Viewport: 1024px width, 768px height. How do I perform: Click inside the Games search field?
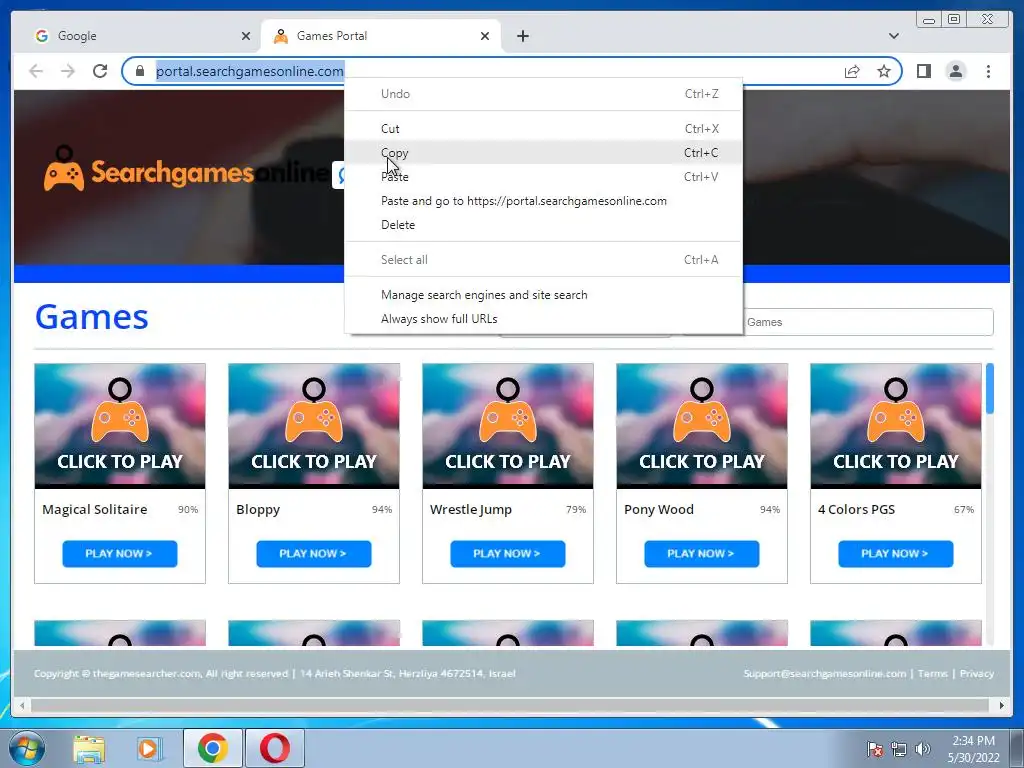[x=867, y=322]
